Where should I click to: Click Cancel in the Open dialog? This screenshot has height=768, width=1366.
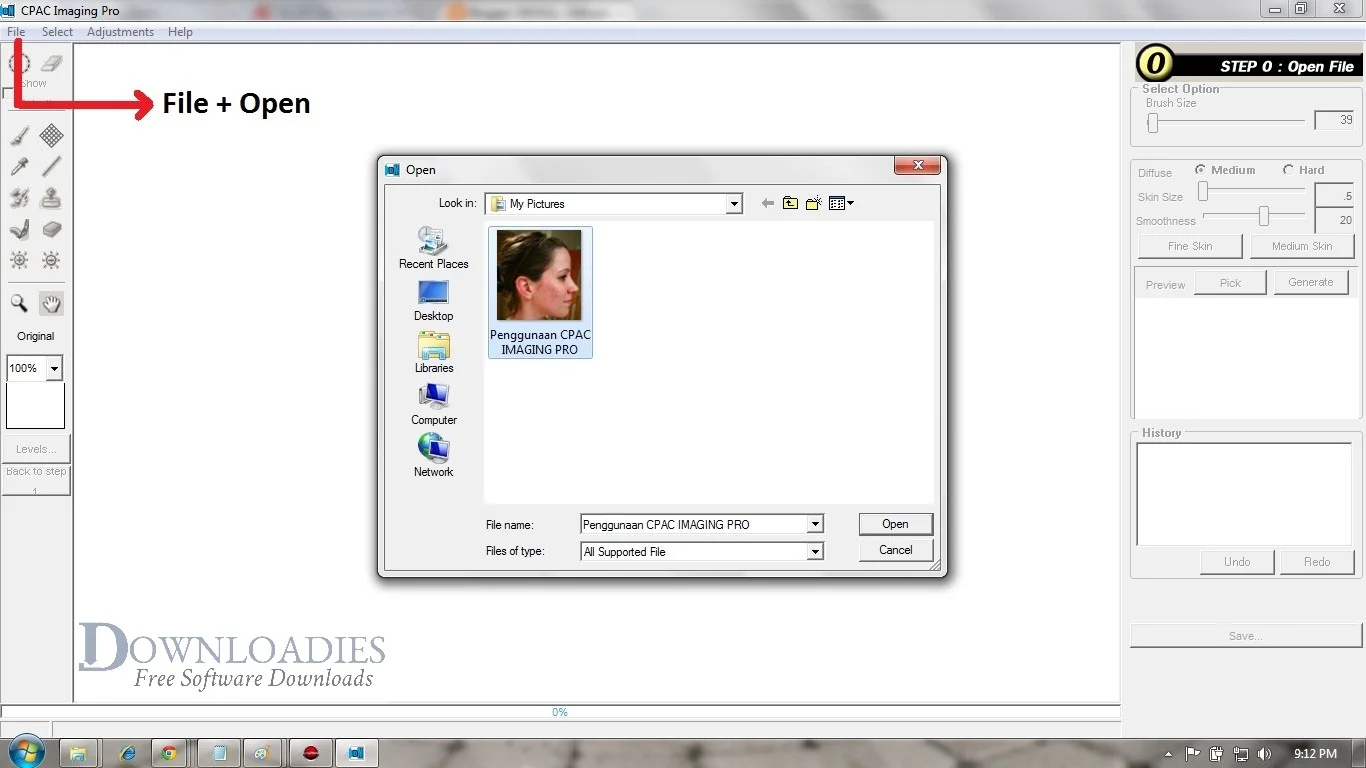pyautogui.click(x=895, y=550)
